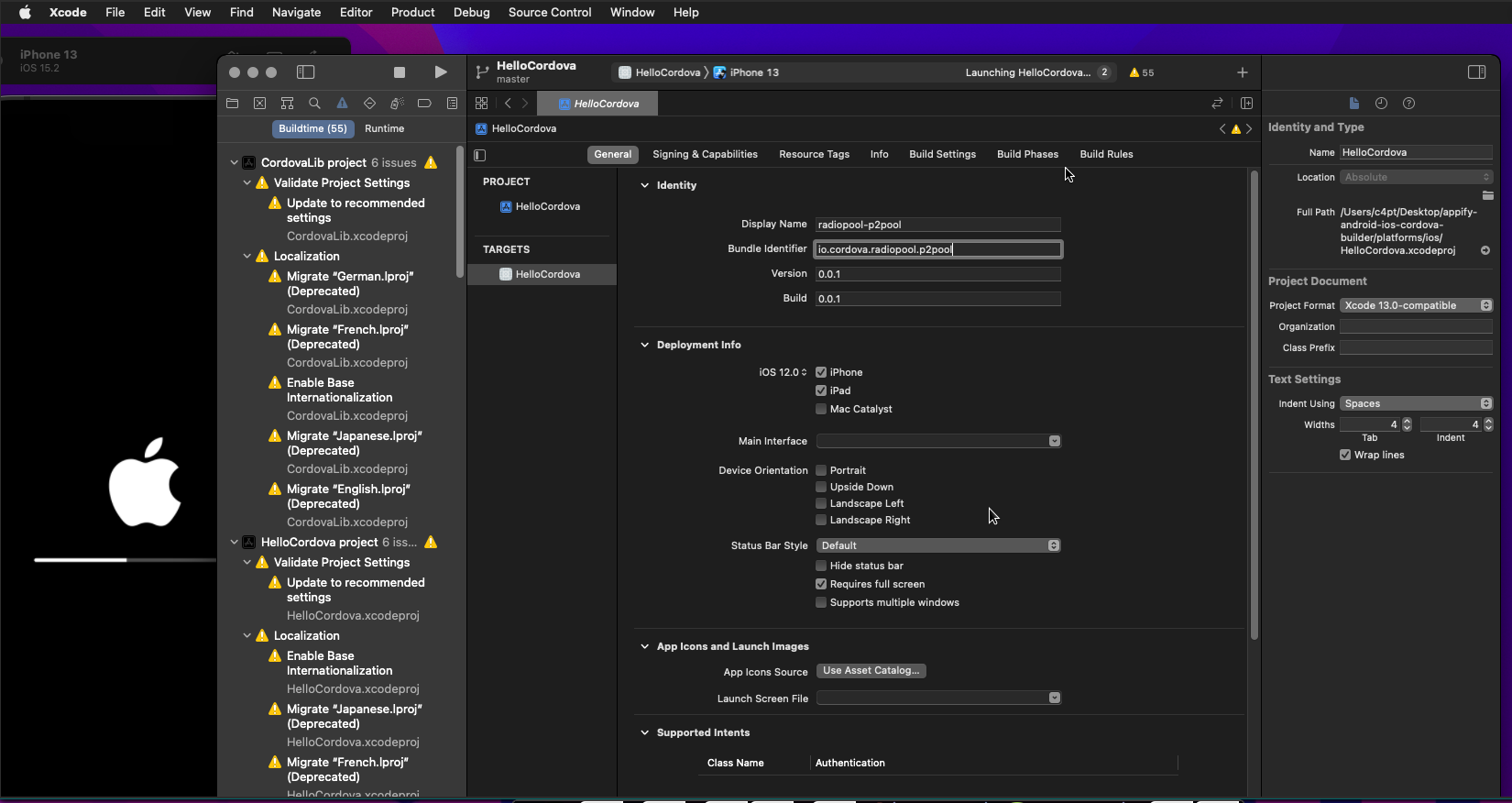Collapse the Deployment Info section
Image resolution: width=1512 pixels, height=803 pixels.
point(644,345)
